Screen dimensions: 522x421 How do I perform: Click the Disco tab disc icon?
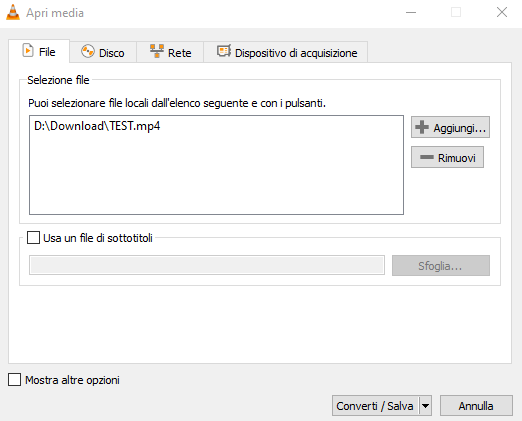(88, 52)
